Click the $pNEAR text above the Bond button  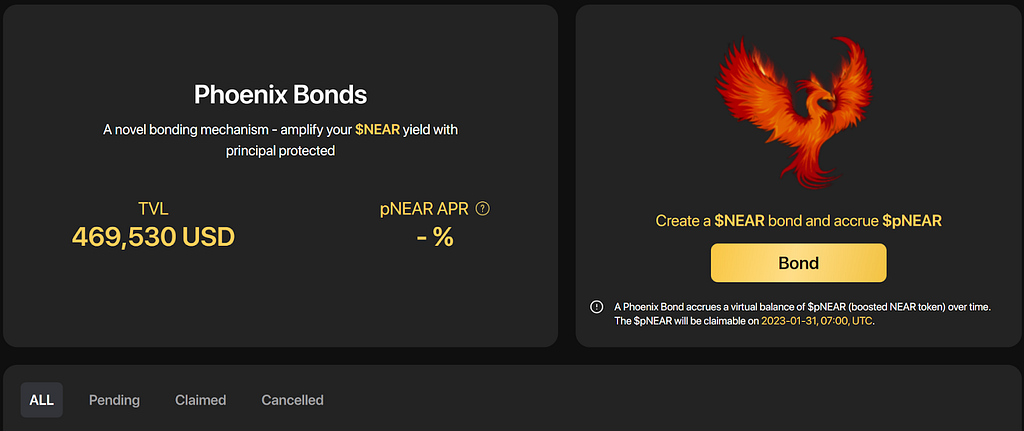[912, 221]
